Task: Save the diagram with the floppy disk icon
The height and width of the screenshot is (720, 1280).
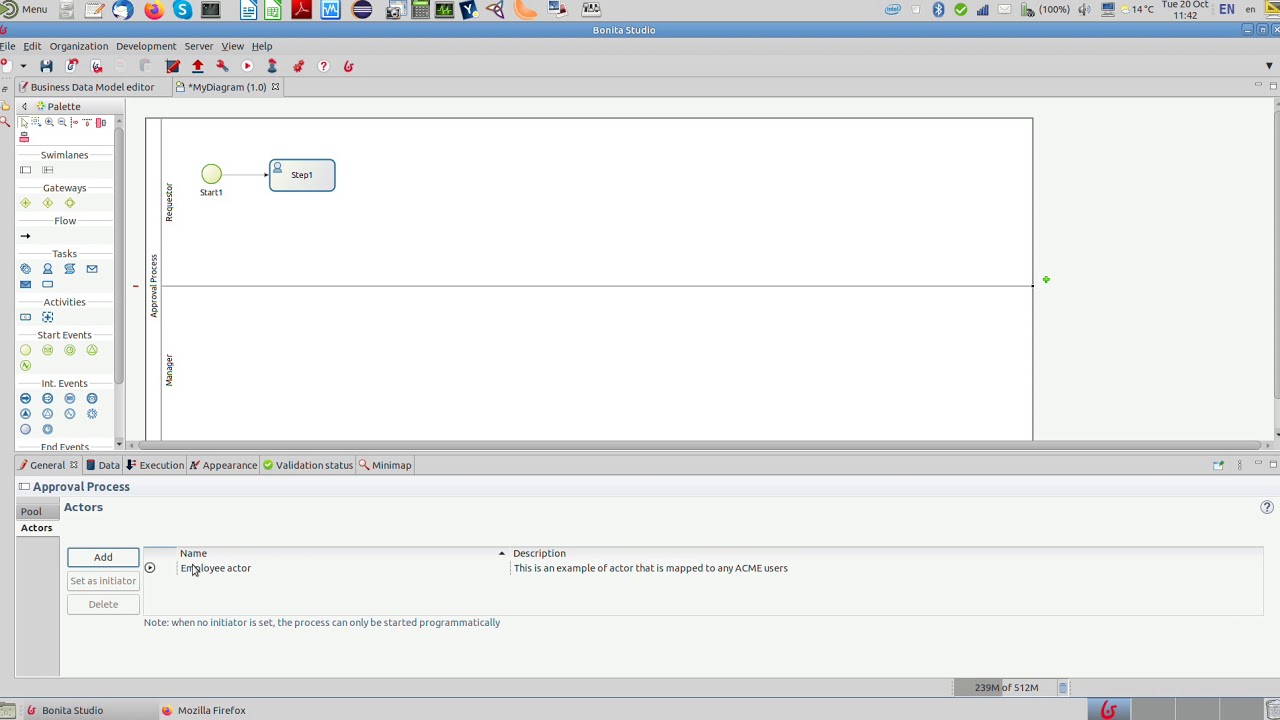Action: [x=46, y=66]
